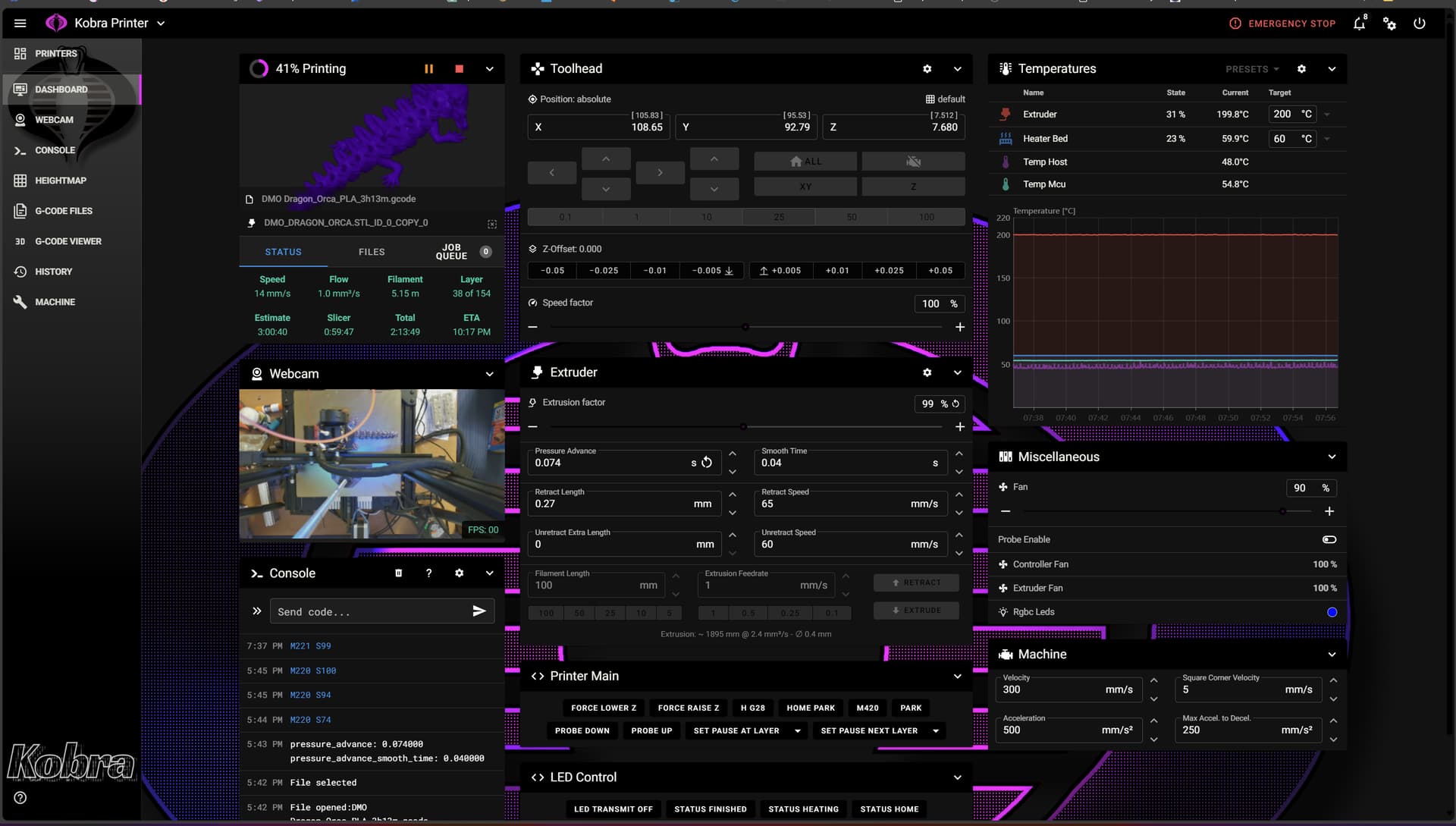Viewport: 1456px width, 826px height.
Task: Open Temperatures Presets dropdown
Action: (1252, 69)
